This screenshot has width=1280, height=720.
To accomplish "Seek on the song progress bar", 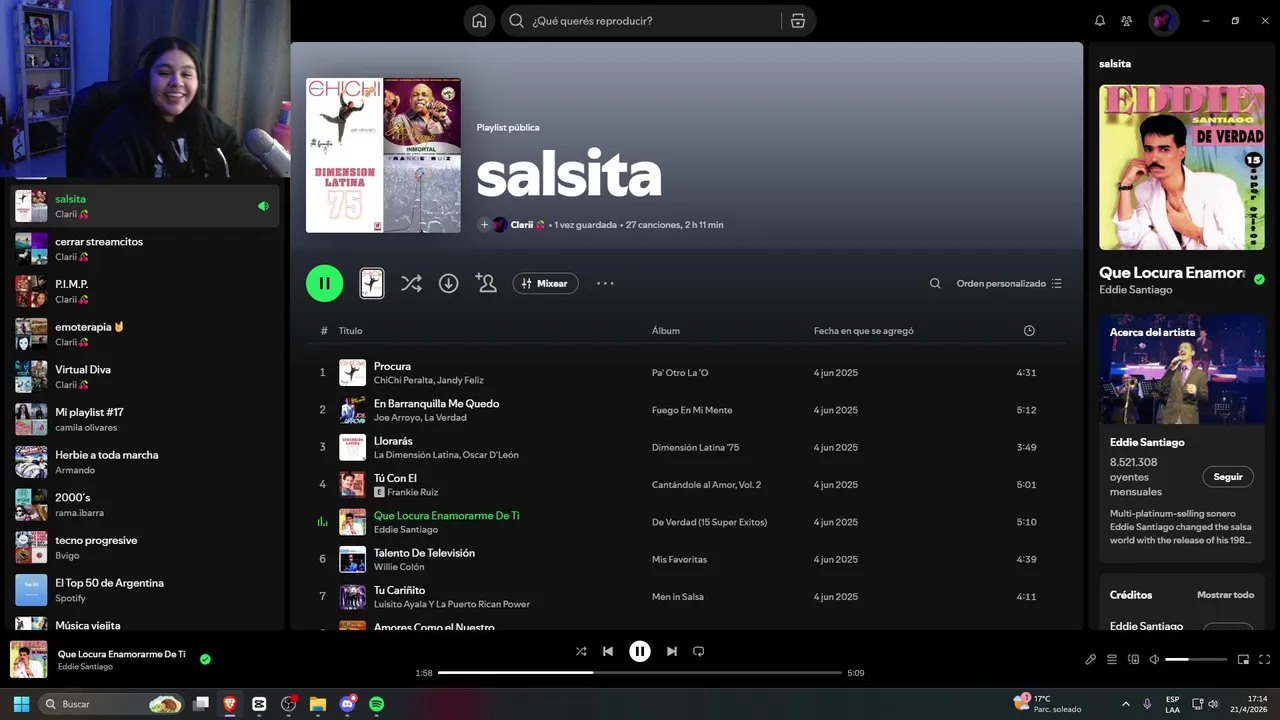I will (x=640, y=673).
